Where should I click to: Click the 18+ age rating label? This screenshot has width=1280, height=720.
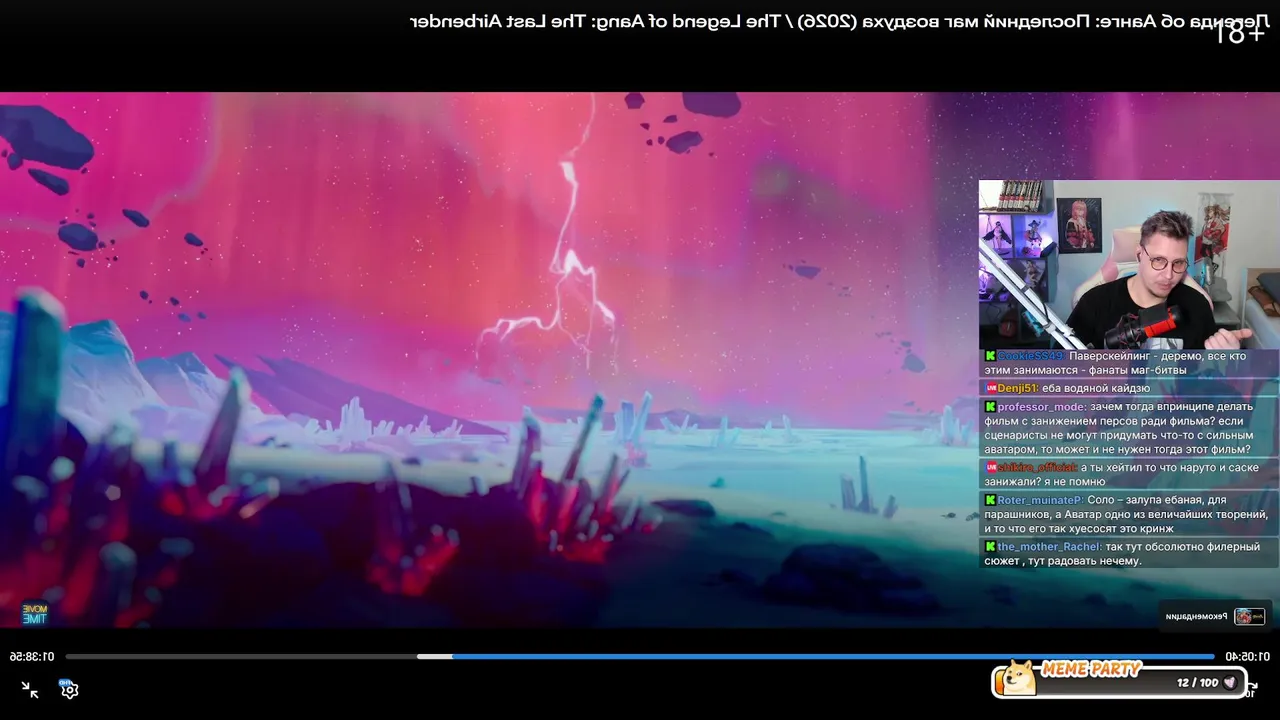tap(1238, 34)
